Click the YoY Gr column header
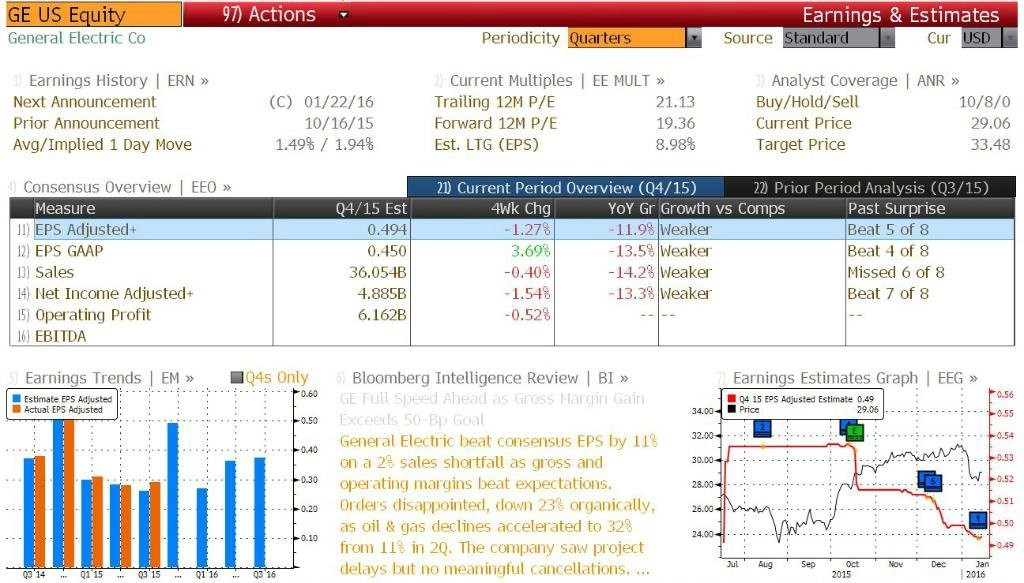1024x583 pixels. 607,208
